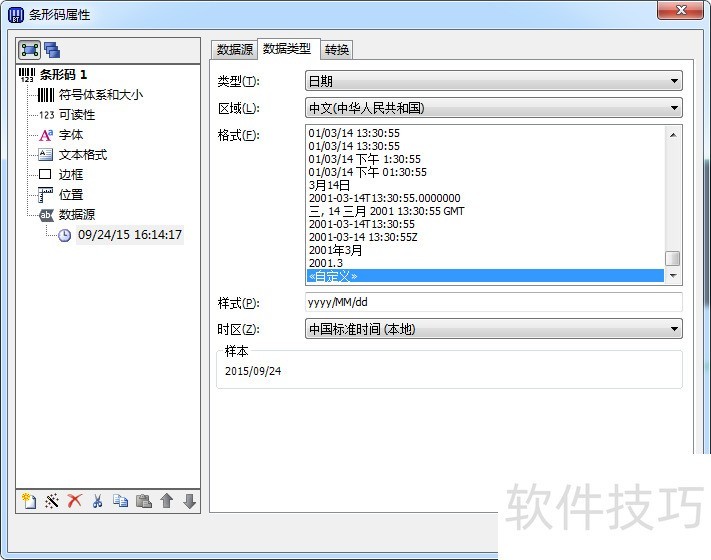Screen dimensions: 711x560
Task: Click the magic wand wizard icon
Action: (52, 500)
